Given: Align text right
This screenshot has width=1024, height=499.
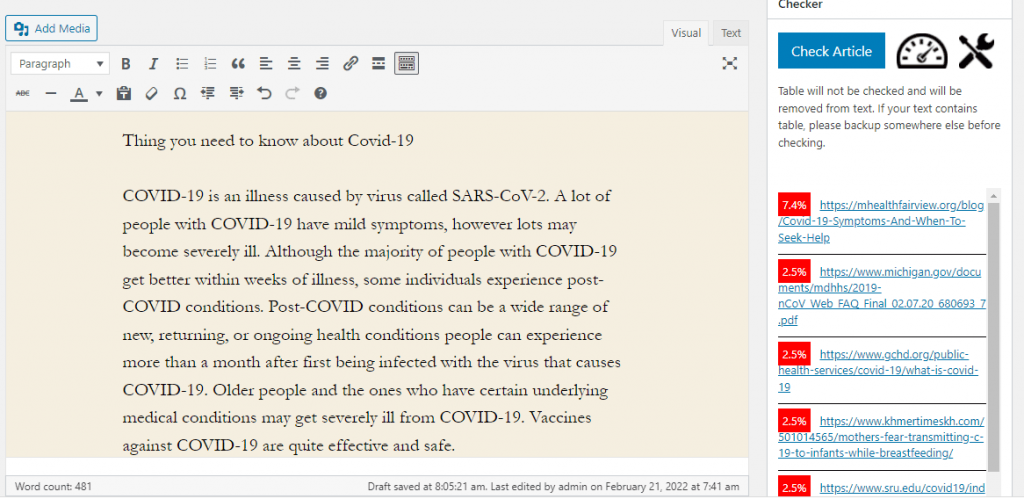Looking at the screenshot, I should click(323, 63).
